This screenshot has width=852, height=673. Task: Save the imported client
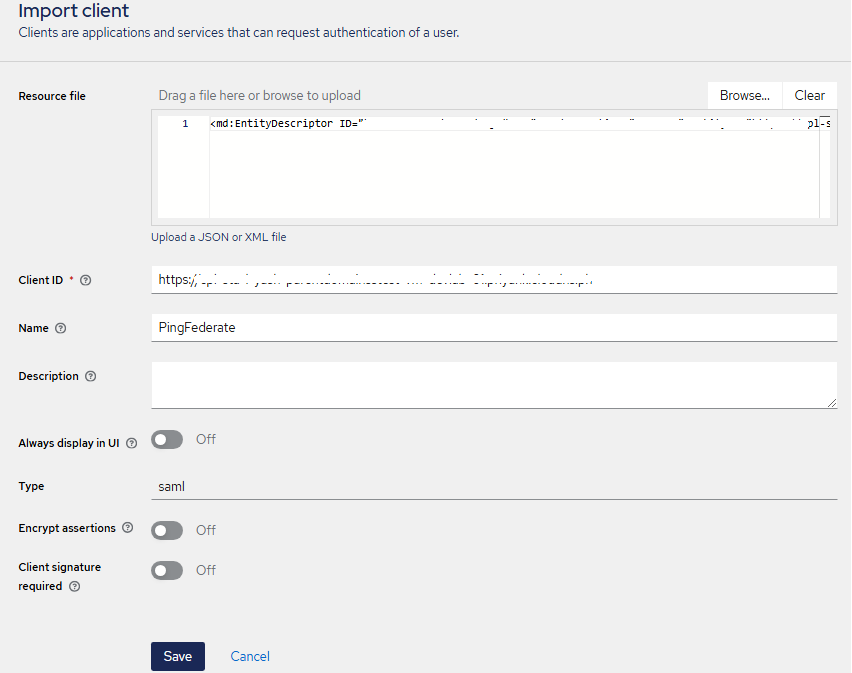(x=178, y=656)
